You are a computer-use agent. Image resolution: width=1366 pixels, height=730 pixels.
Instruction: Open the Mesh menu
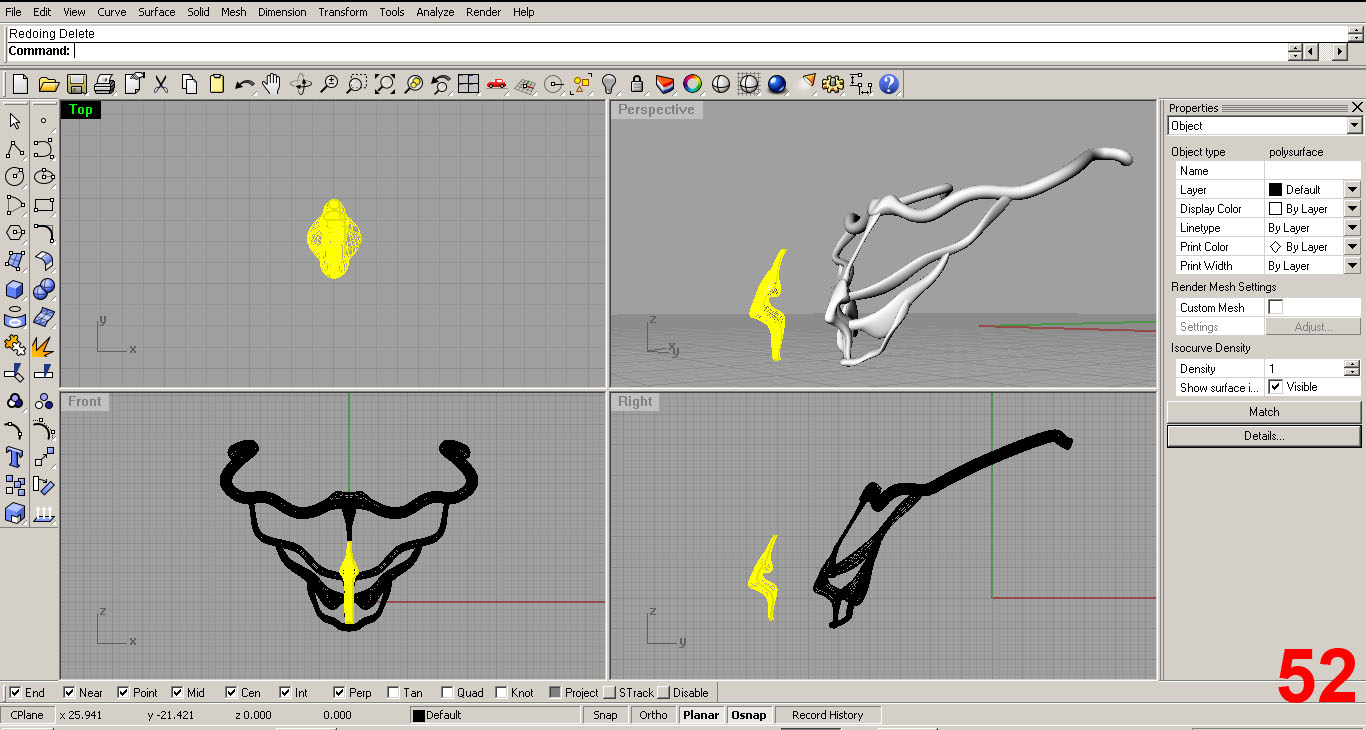coord(234,12)
